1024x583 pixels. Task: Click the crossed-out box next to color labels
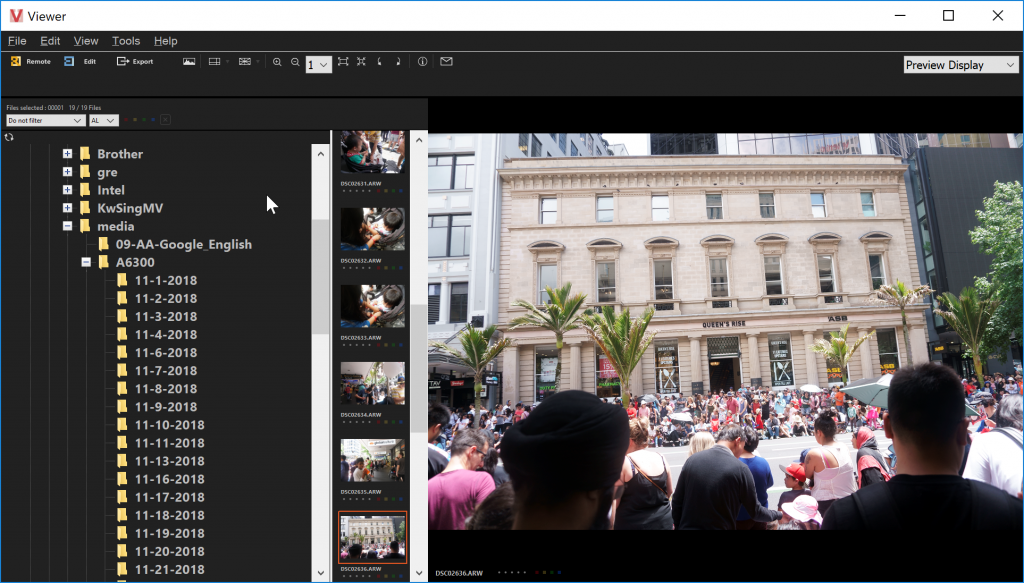[x=165, y=120]
